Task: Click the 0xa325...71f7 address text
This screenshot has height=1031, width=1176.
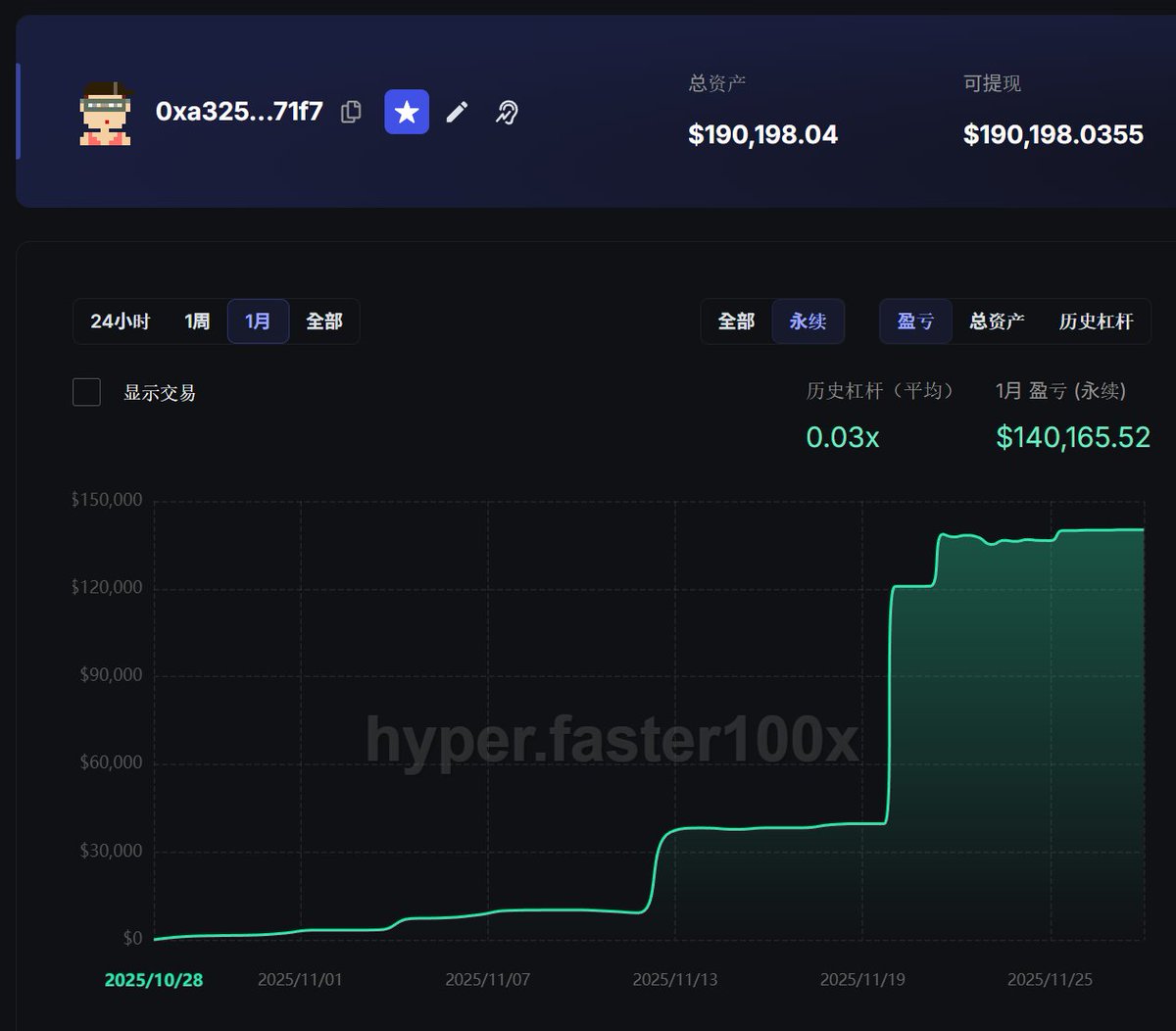Action: pyautogui.click(x=238, y=112)
